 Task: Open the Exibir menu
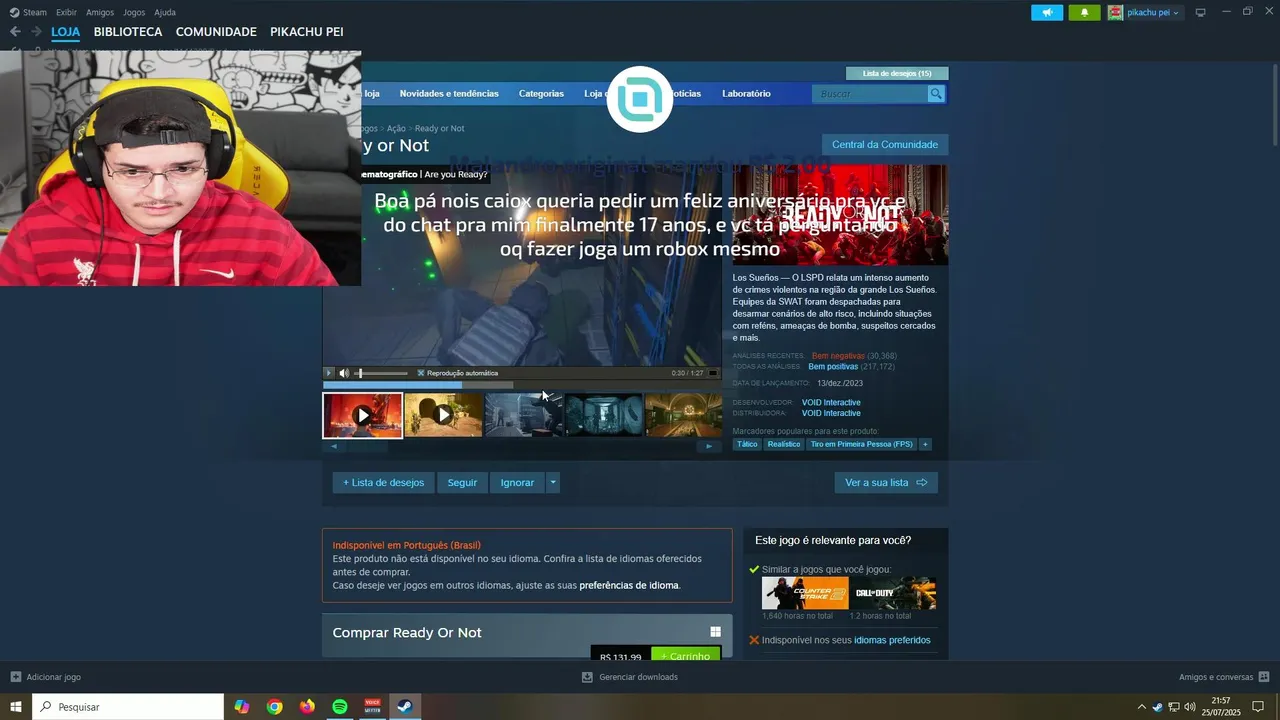coord(66,12)
